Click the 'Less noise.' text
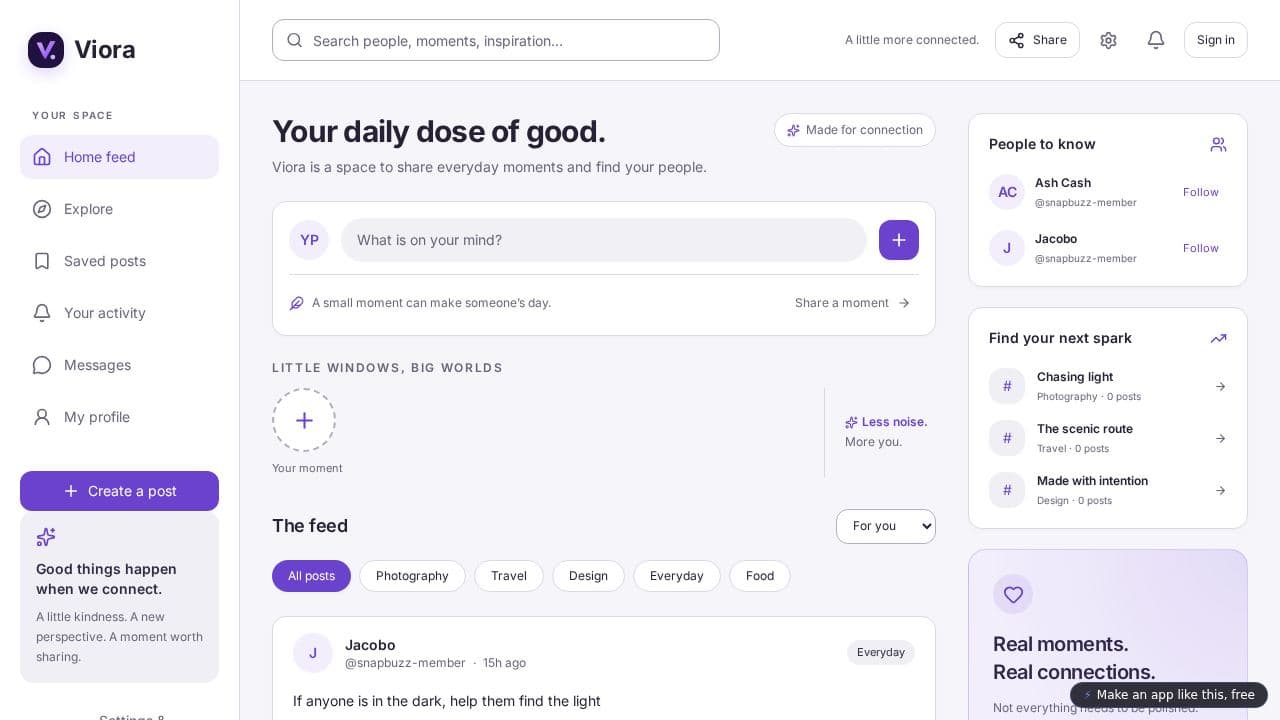 tap(894, 422)
